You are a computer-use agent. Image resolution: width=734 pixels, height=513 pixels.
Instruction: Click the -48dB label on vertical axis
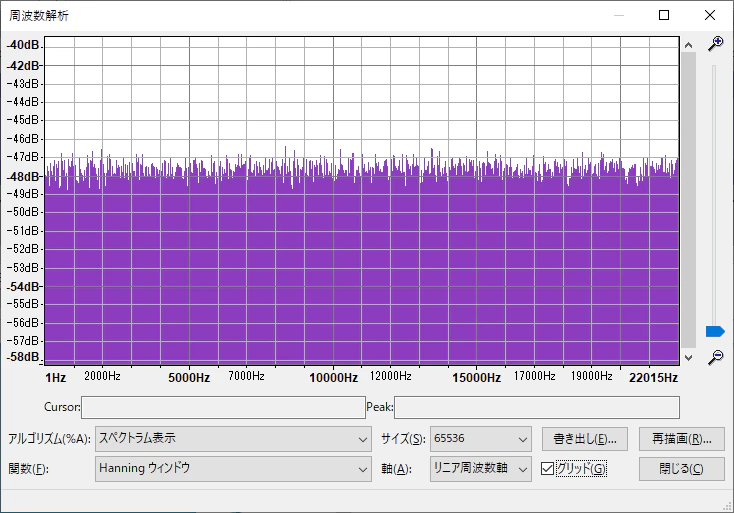(x=23, y=176)
